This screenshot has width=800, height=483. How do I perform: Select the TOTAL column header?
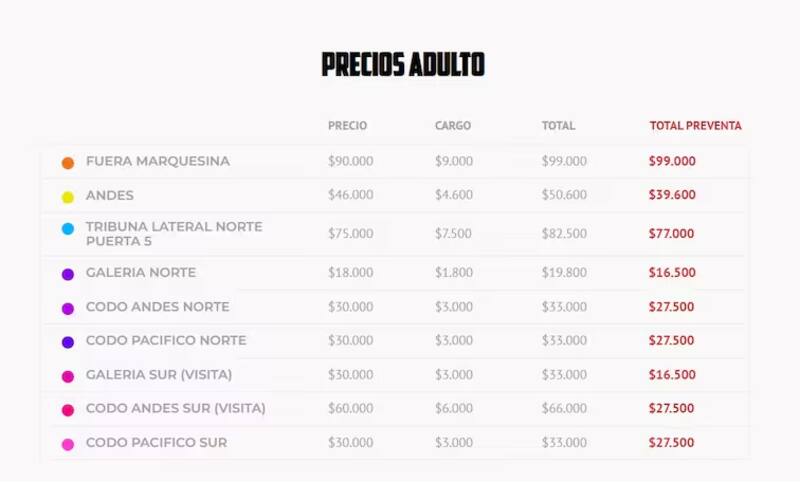click(558, 126)
